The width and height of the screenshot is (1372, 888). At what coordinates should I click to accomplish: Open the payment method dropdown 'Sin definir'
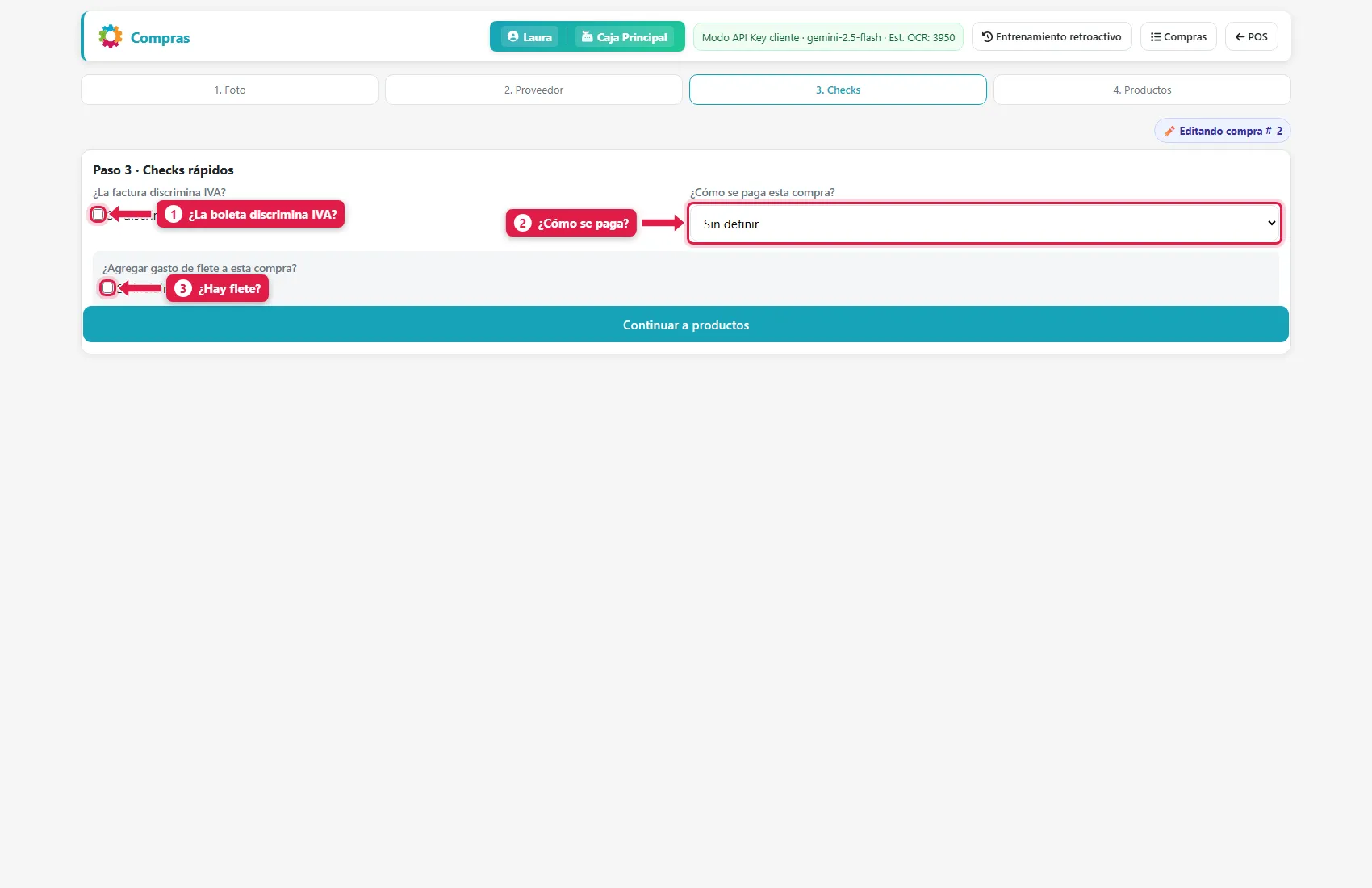(985, 224)
